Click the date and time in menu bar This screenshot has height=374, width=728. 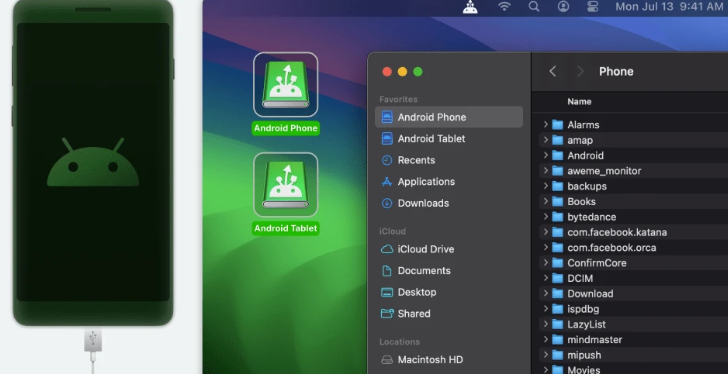point(669,6)
